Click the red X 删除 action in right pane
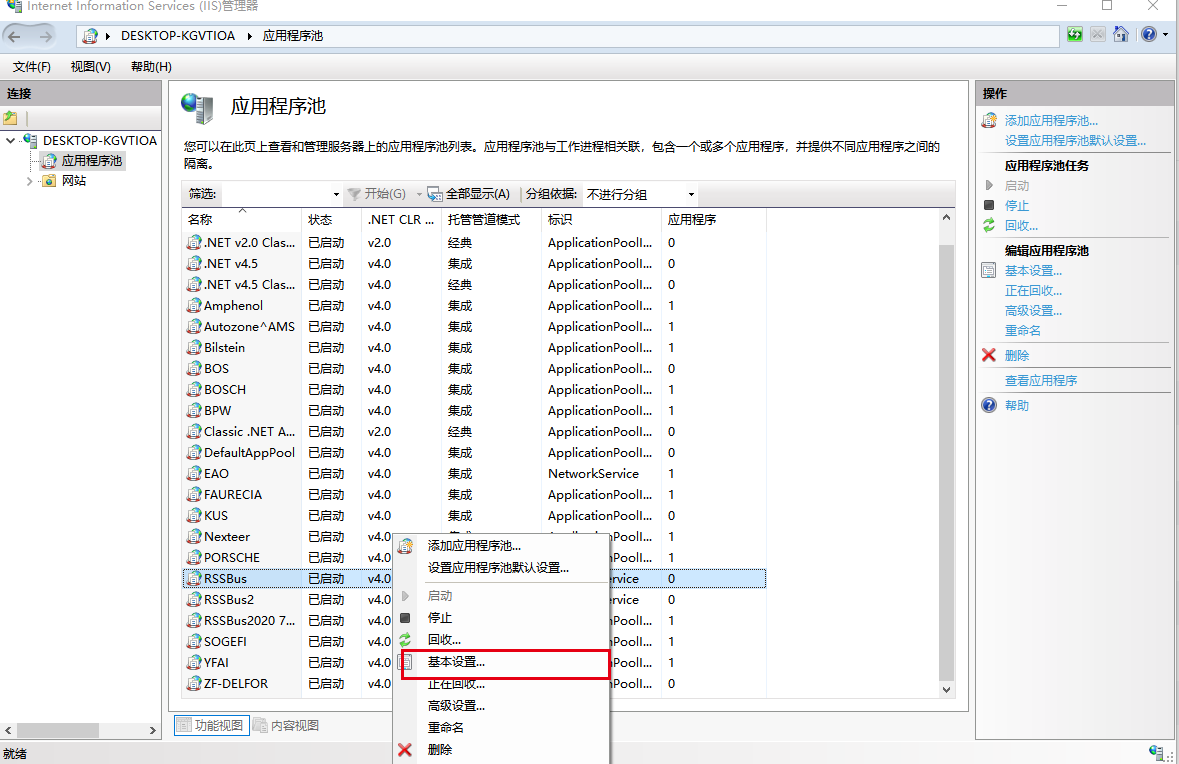The width and height of the screenshot is (1179, 764). (1016, 355)
